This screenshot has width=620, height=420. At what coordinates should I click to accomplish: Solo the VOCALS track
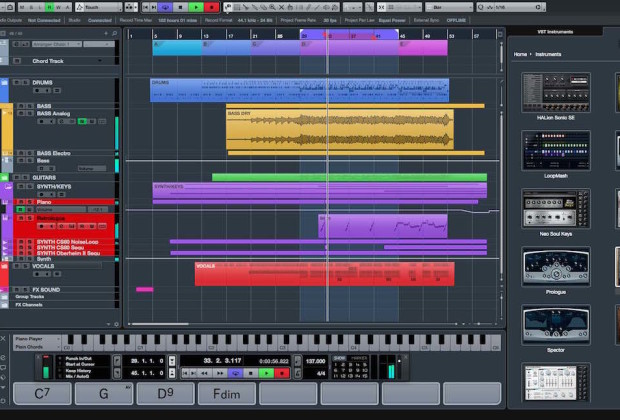(x=27, y=267)
